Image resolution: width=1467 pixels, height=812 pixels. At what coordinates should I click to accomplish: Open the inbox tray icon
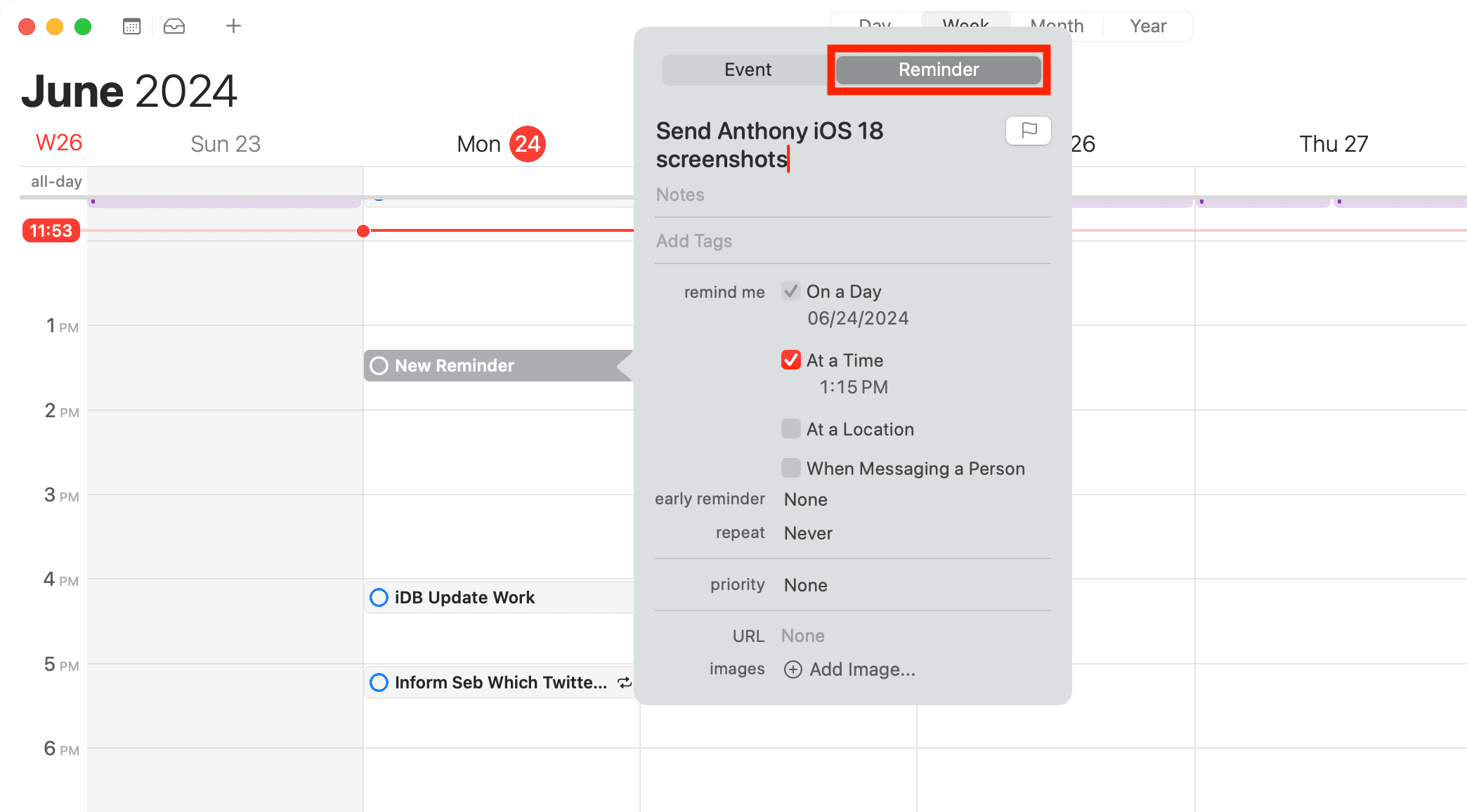pyautogui.click(x=174, y=27)
